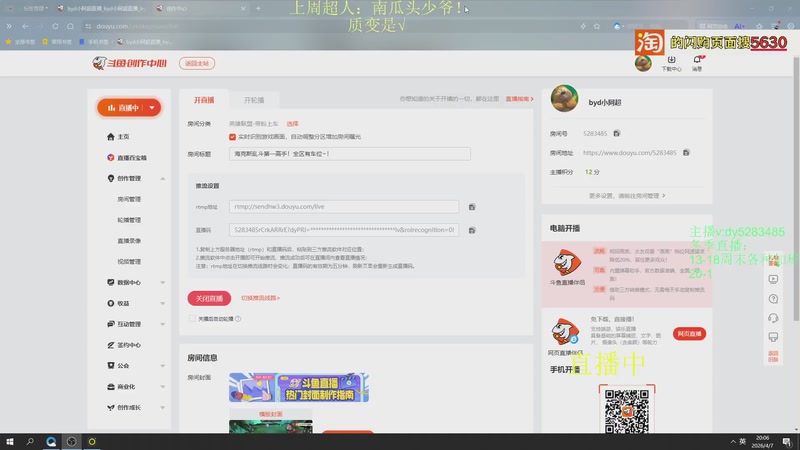Bookmark the page with the star icon in the address bar
800x450 pixels.
coord(596,26)
